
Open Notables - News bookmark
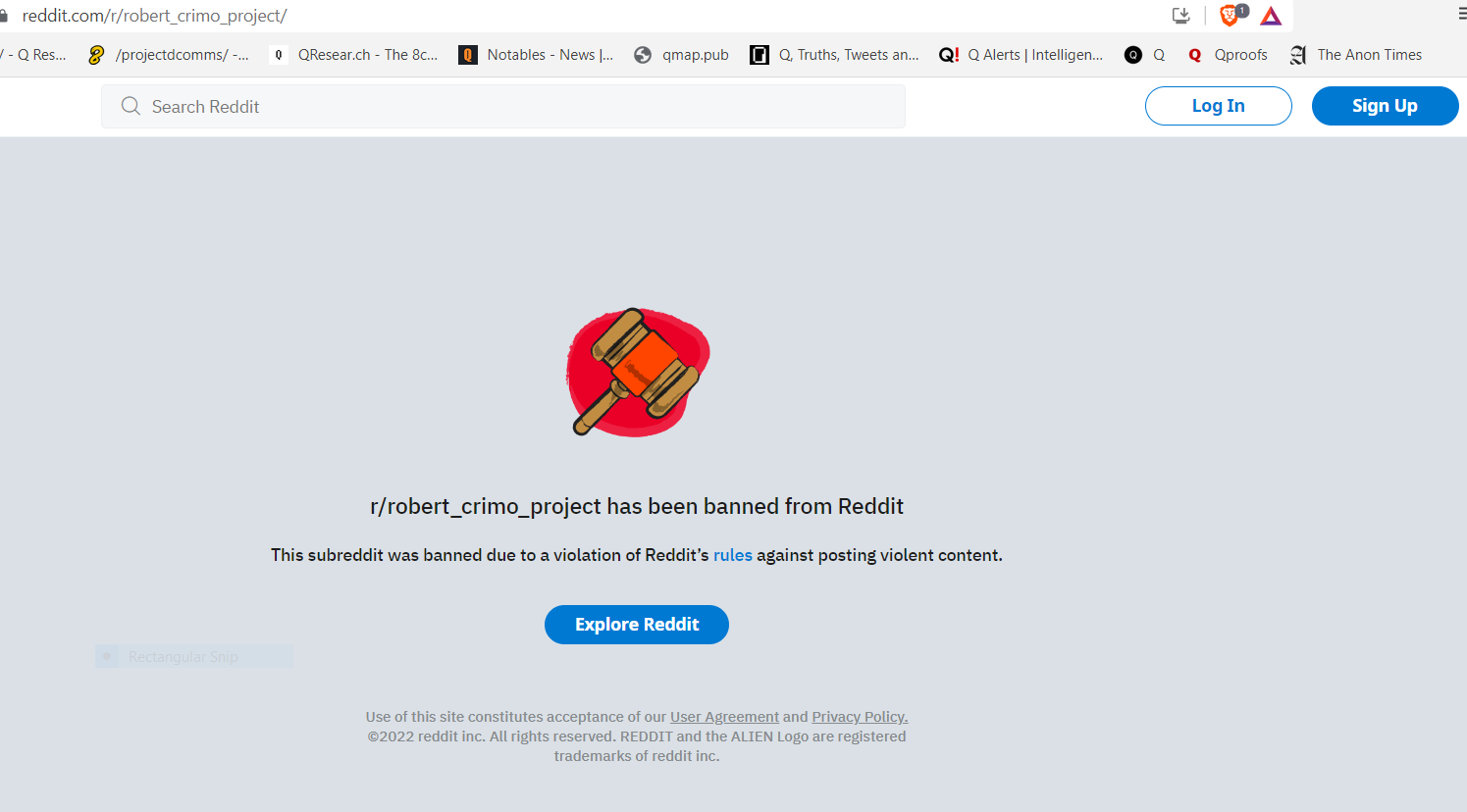coord(536,55)
